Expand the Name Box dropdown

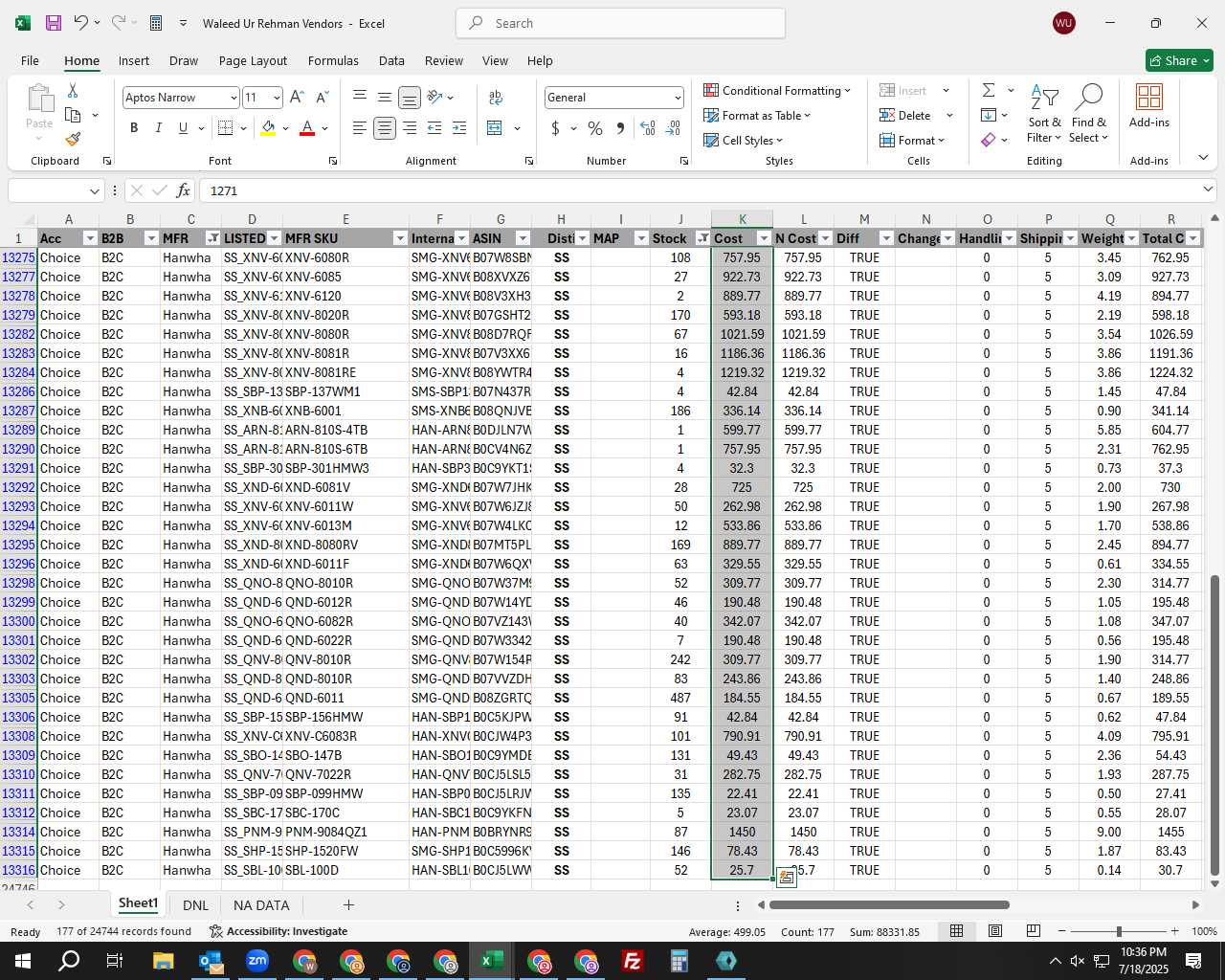click(x=94, y=190)
